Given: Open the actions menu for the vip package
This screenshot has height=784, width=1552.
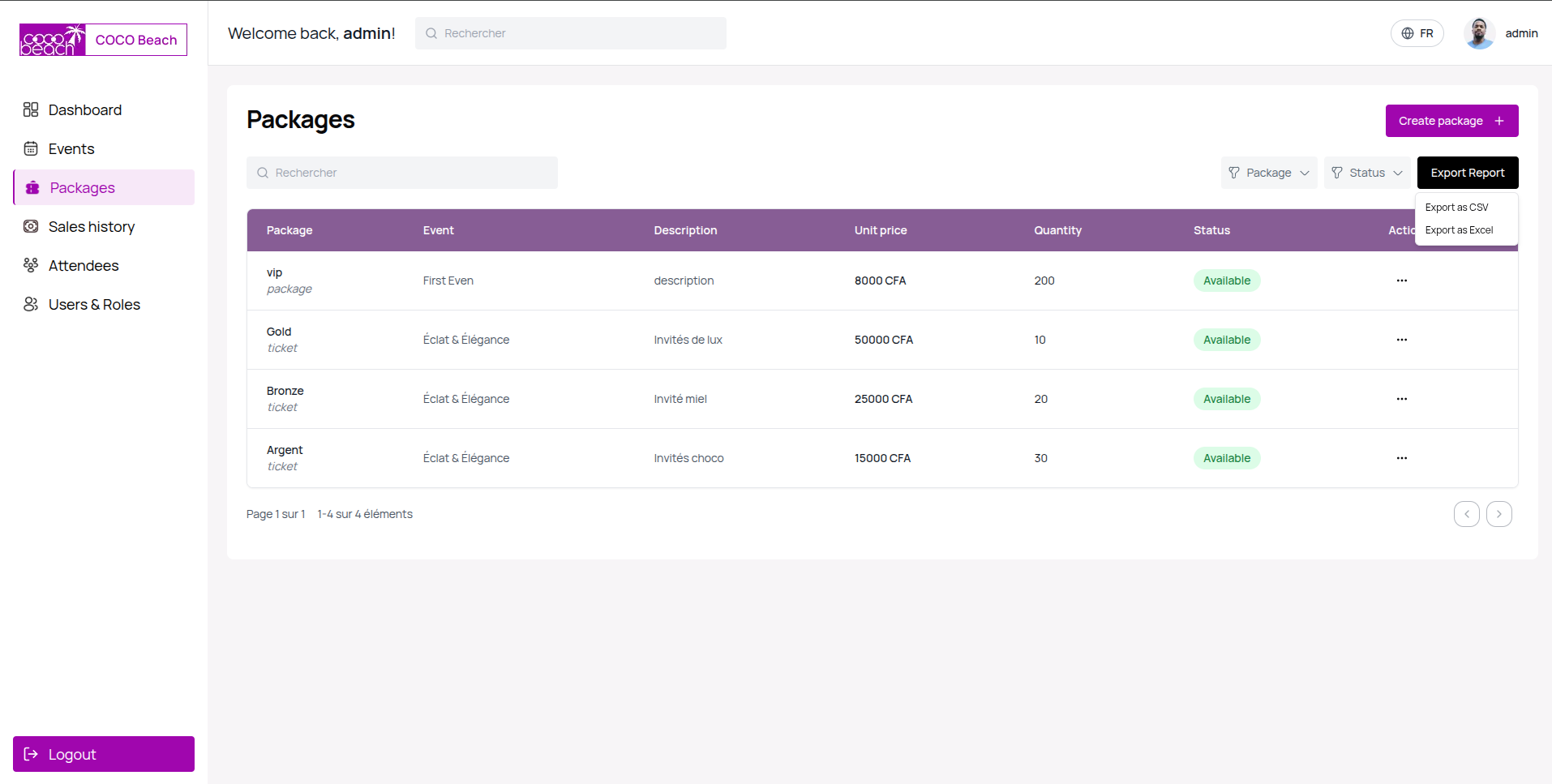Looking at the screenshot, I should pyautogui.click(x=1402, y=281).
